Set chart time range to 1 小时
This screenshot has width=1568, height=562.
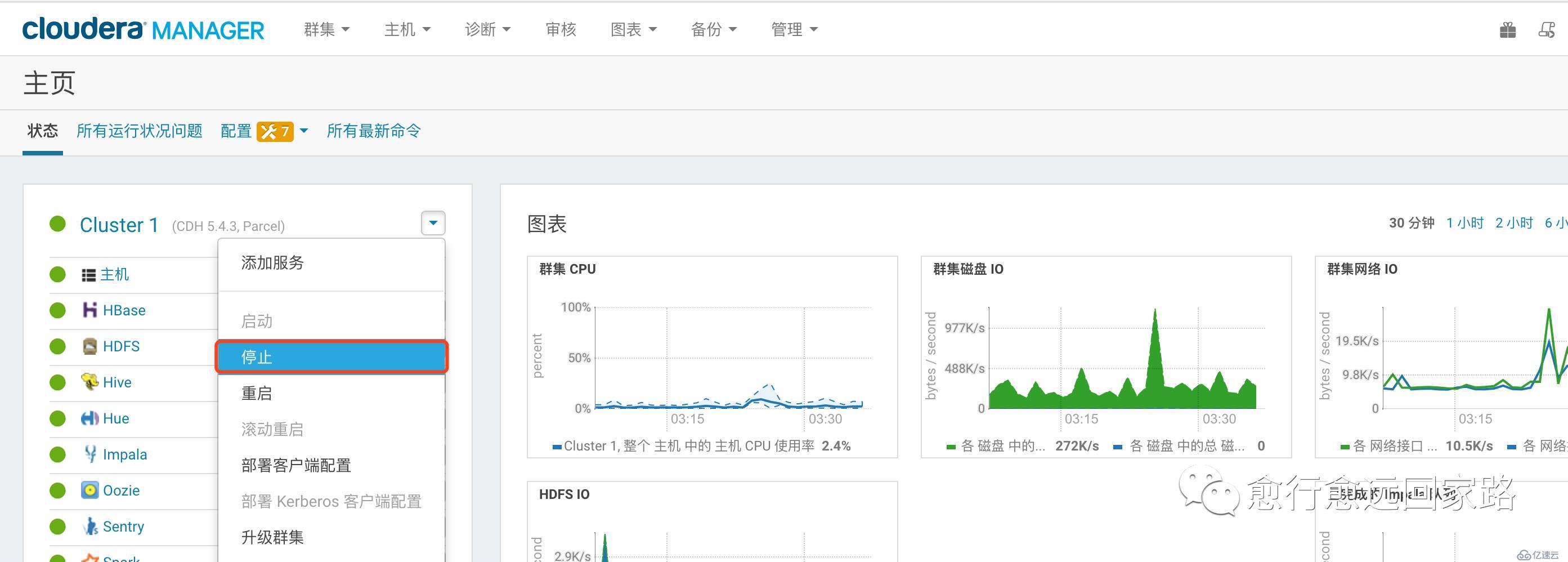click(x=1464, y=223)
